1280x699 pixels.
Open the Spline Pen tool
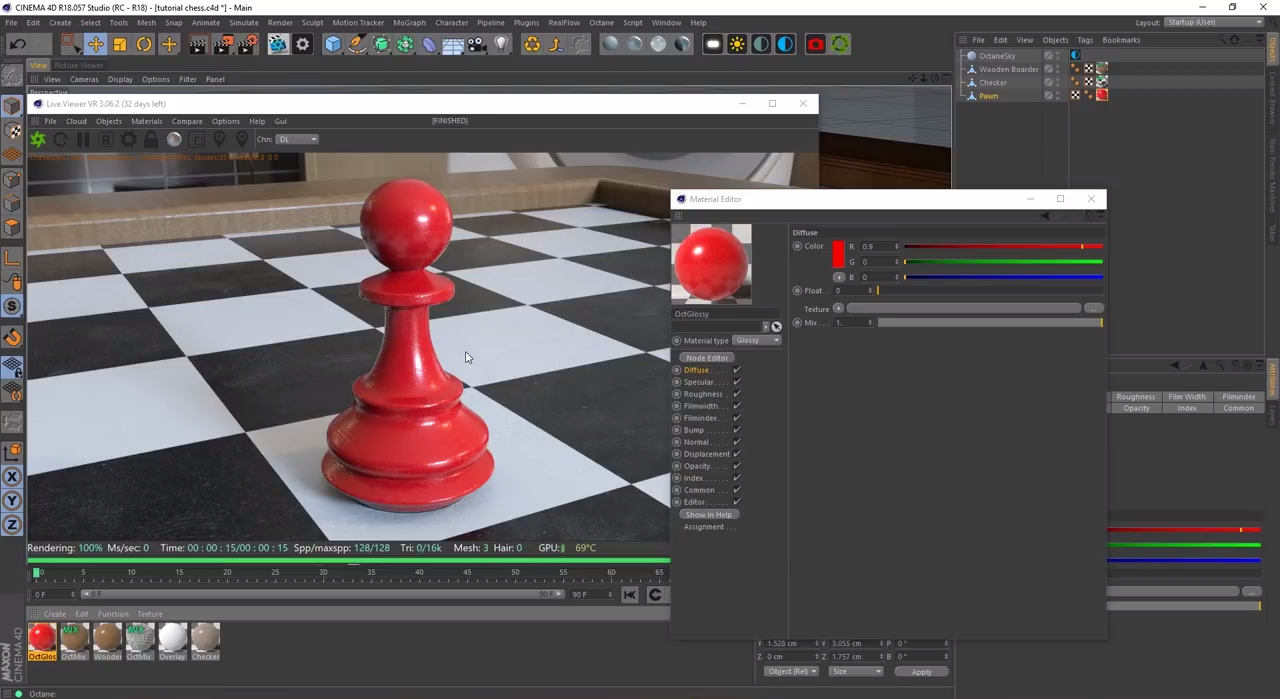pos(357,44)
